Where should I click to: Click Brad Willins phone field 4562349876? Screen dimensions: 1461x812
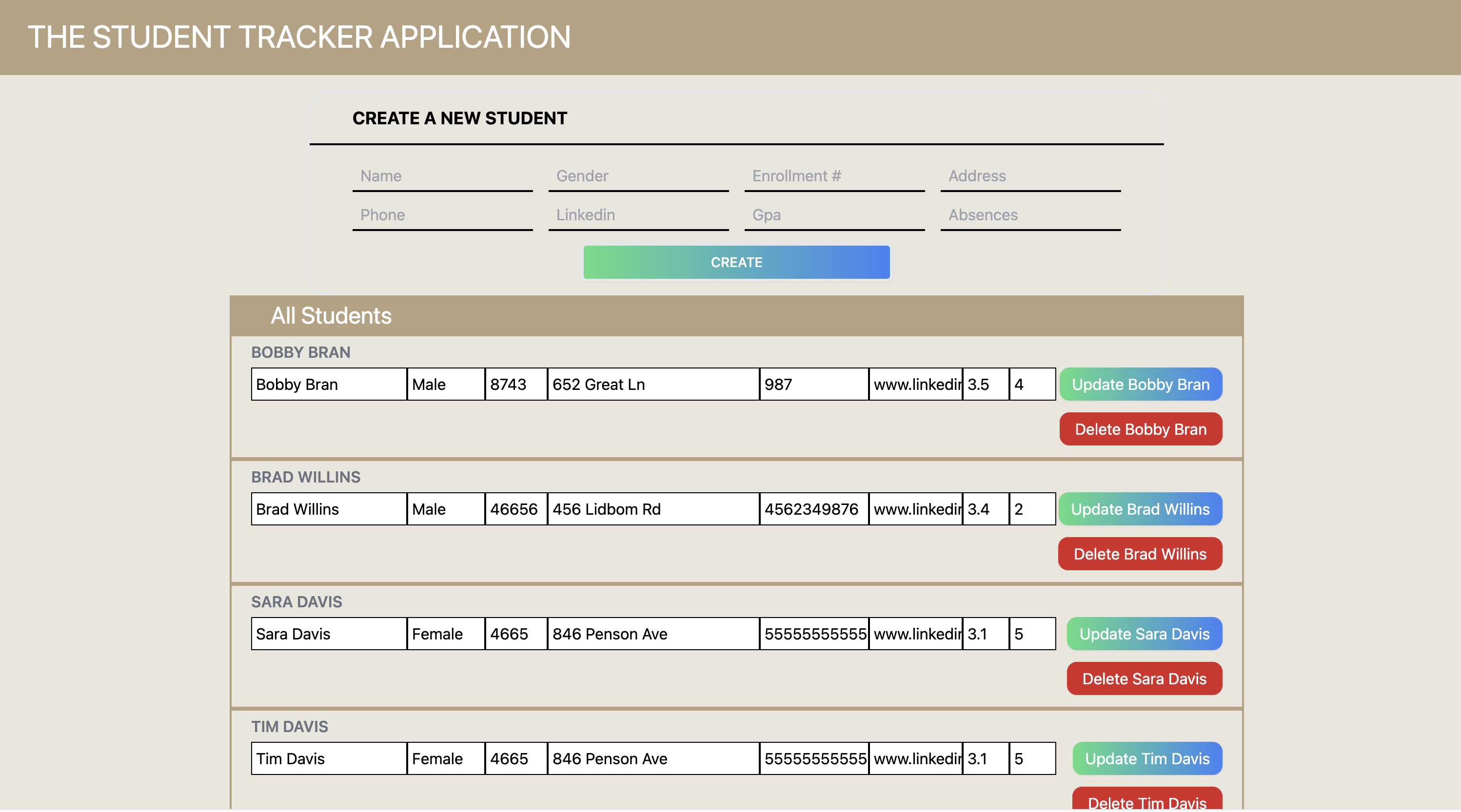[x=813, y=509]
